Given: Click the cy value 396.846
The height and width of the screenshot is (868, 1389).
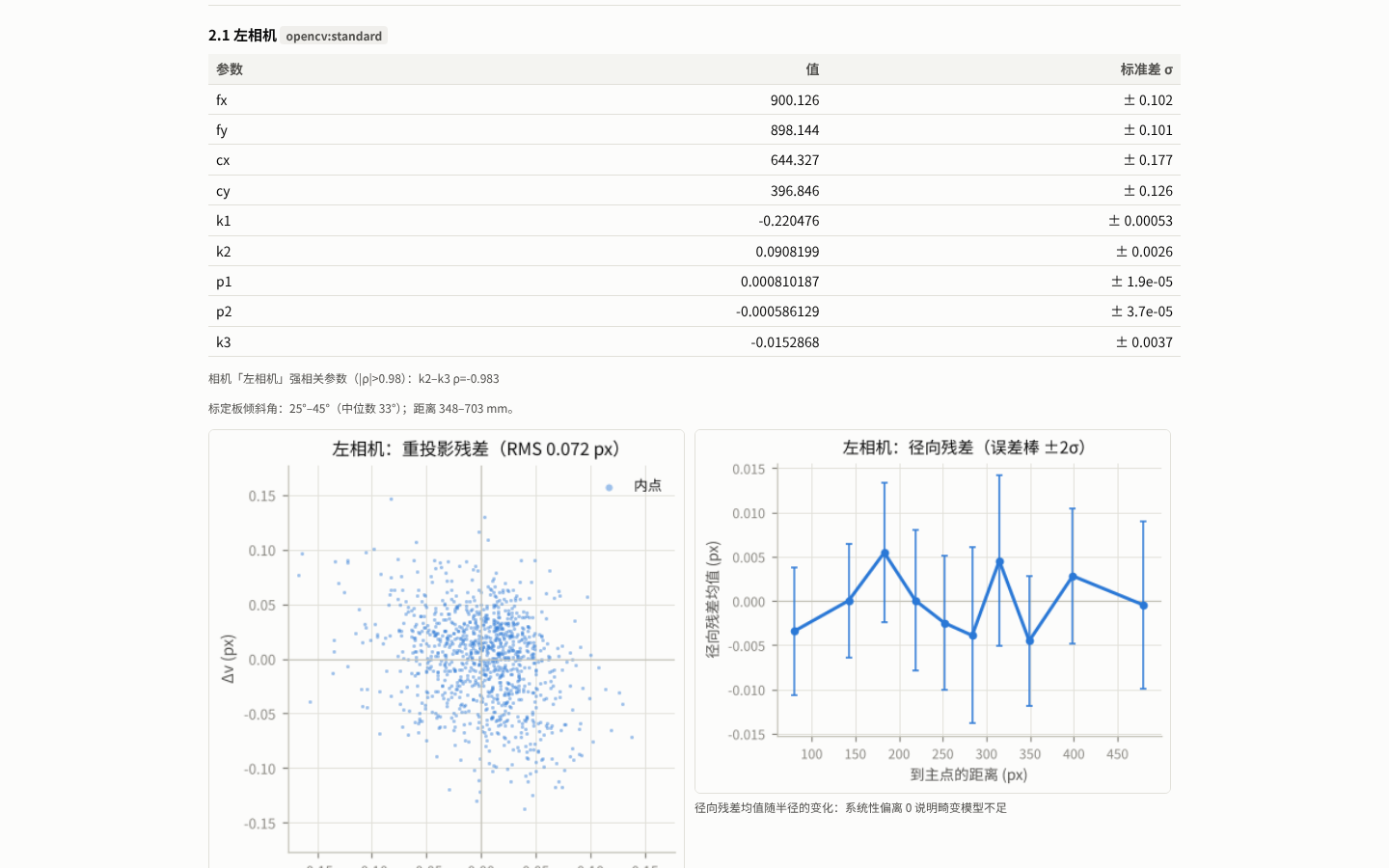Looking at the screenshot, I should (795, 191).
